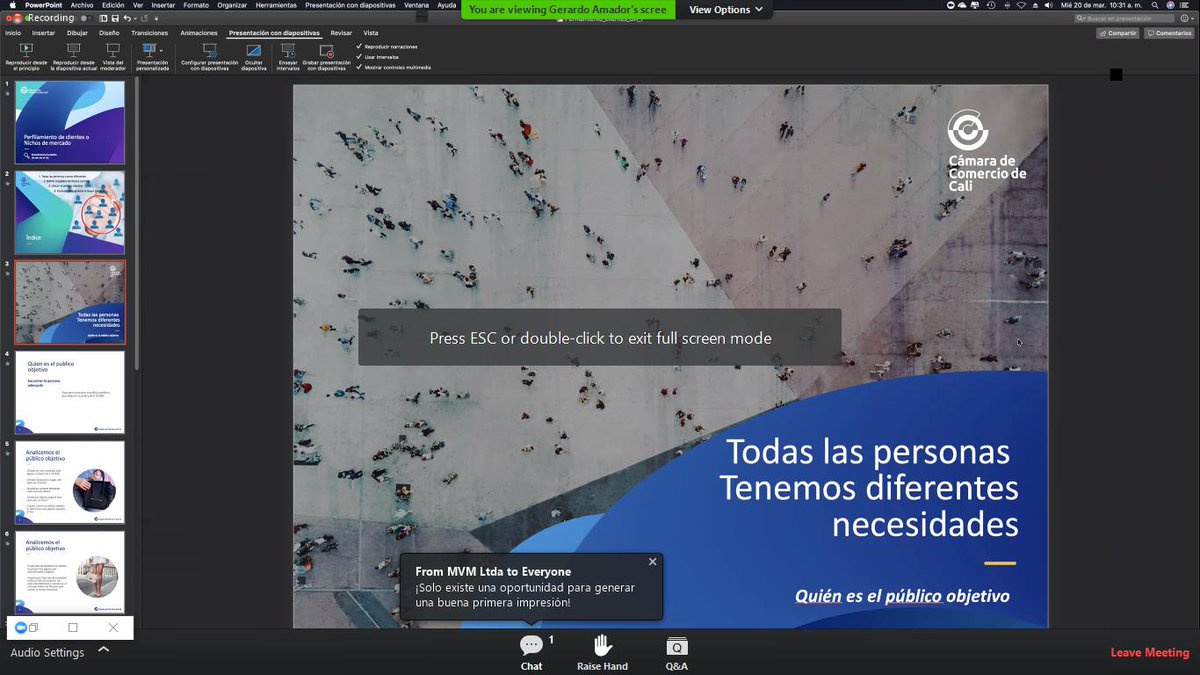The image size is (1200, 675).
Task: Click the Comentarios button
Action: coord(1170,33)
